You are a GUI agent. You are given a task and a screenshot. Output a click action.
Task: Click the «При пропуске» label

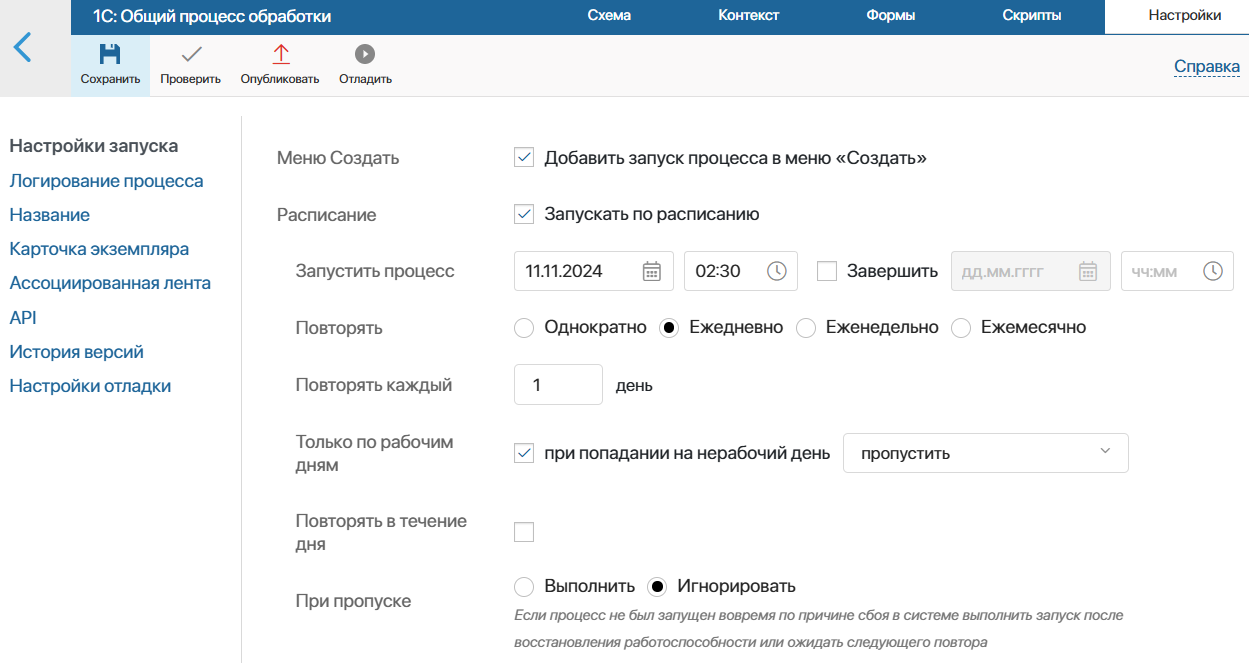point(353,601)
